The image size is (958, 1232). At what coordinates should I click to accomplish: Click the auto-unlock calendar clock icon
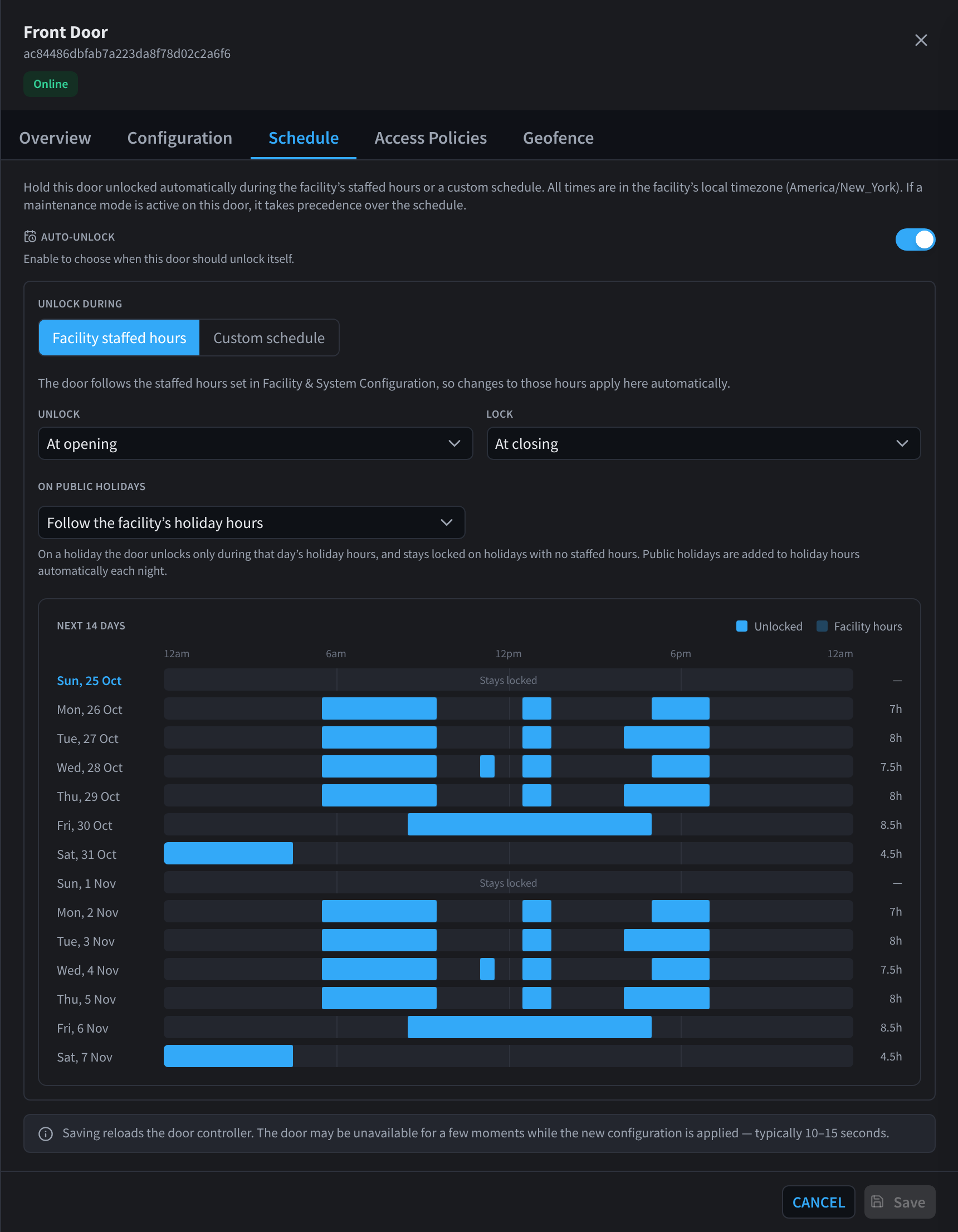(x=30, y=236)
